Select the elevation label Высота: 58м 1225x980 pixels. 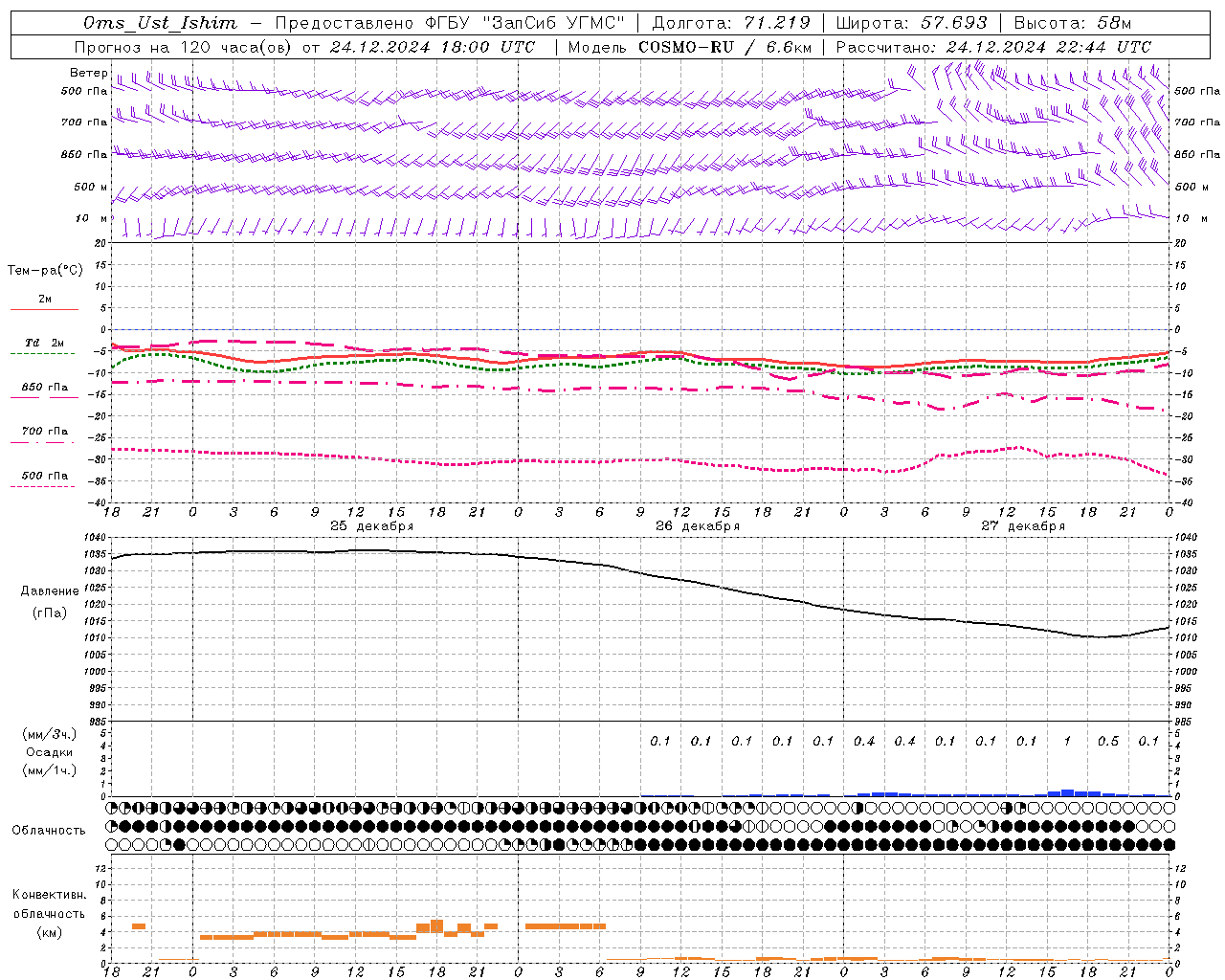(x=1072, y=23)
